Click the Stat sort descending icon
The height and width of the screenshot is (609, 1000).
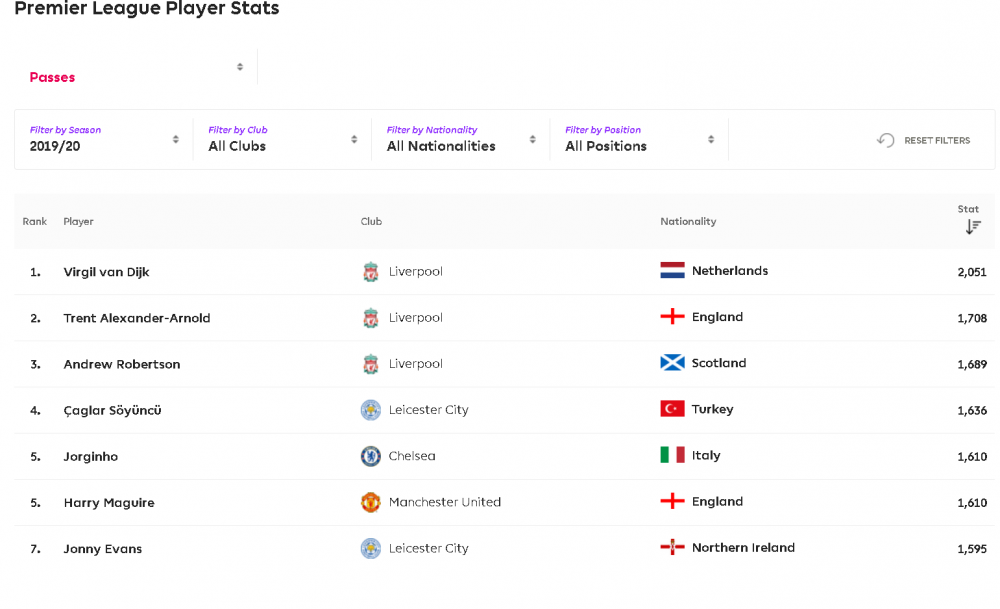pyautogui.click(x=973, y=226)
